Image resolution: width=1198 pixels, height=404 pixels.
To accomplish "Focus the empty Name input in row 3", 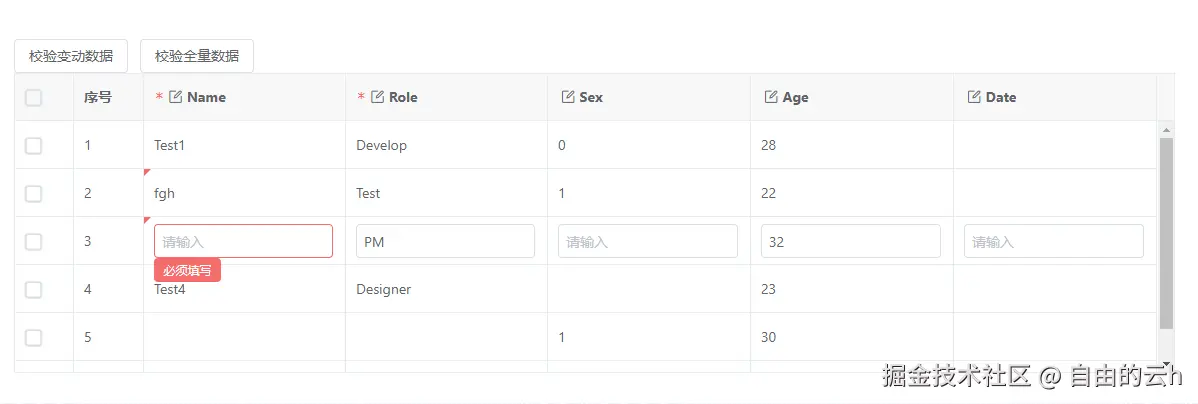I will click(243, 241).
